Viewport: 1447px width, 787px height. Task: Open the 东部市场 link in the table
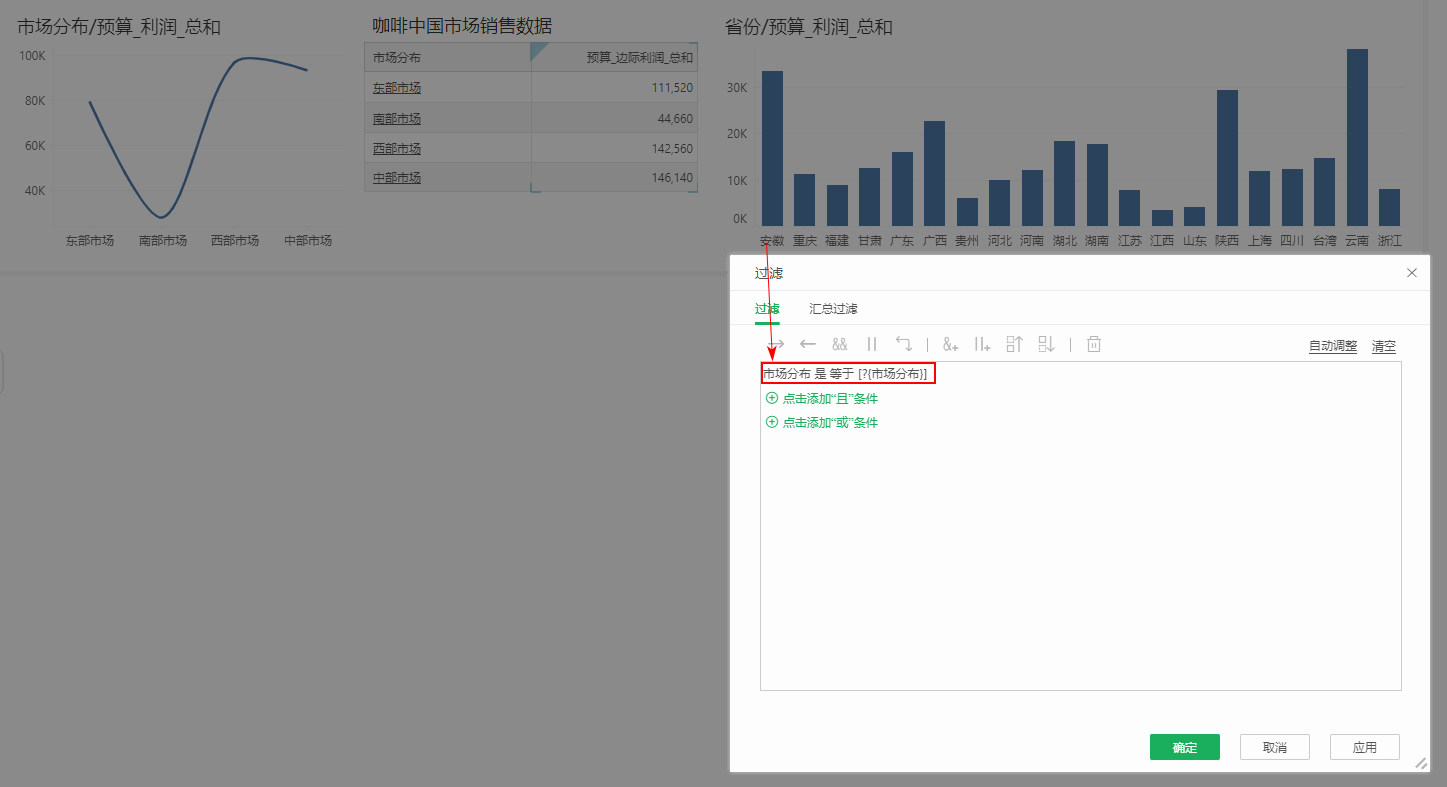point(397,88)
